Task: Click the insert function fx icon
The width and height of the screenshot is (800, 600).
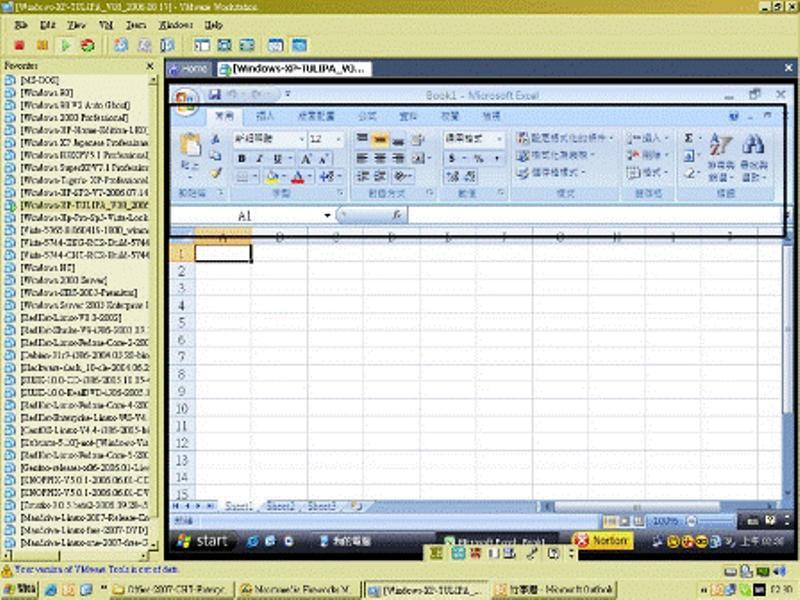Action: pos(397,216)
